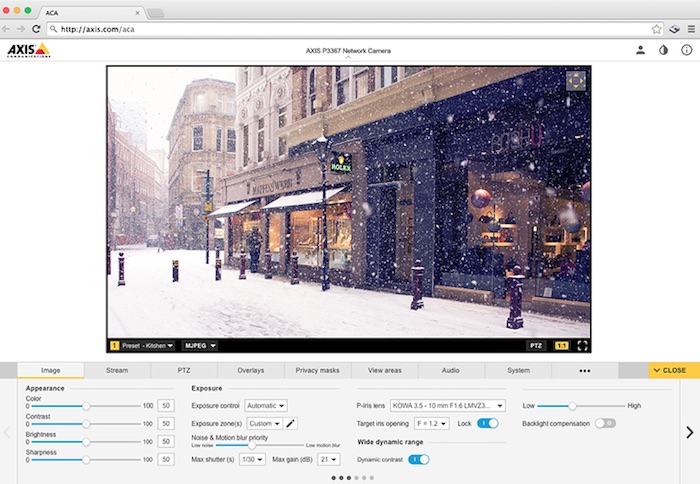Open the information icon
Screen dimensions: 700x484
click(686, 50)
